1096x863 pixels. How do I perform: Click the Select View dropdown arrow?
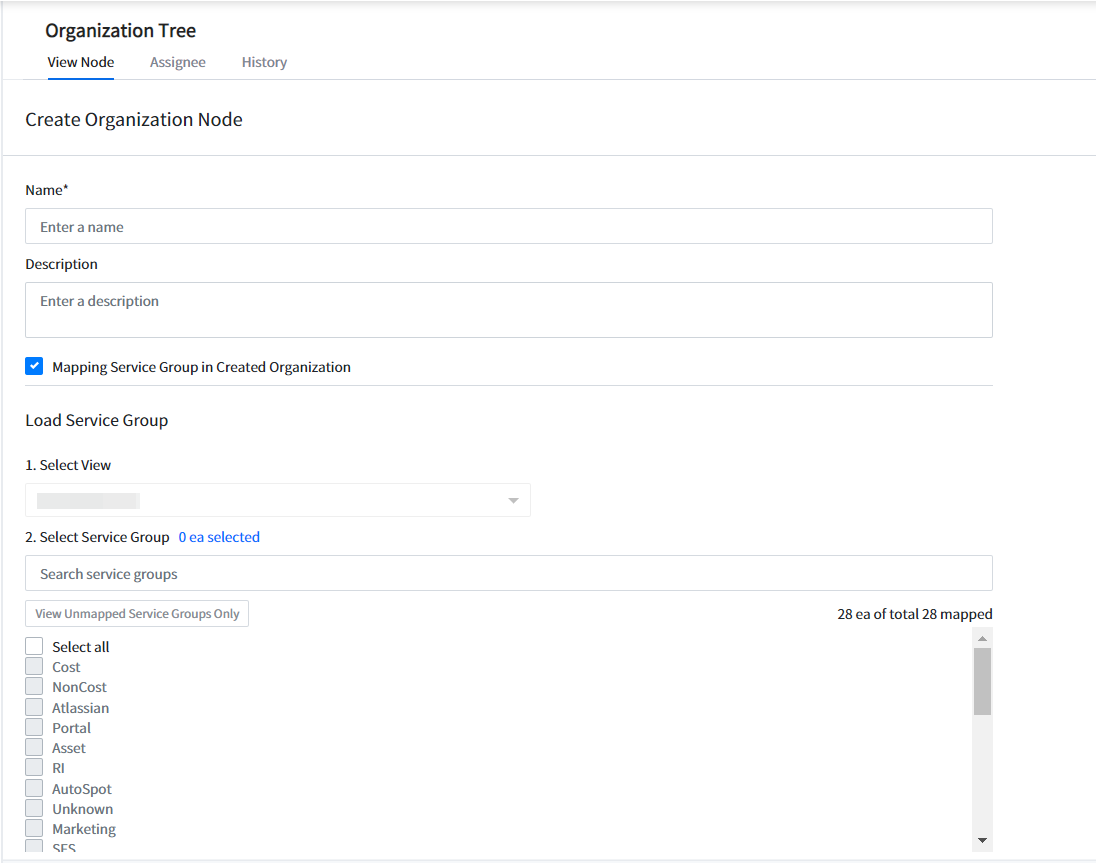pyautogui.click(x=513, y=500)
